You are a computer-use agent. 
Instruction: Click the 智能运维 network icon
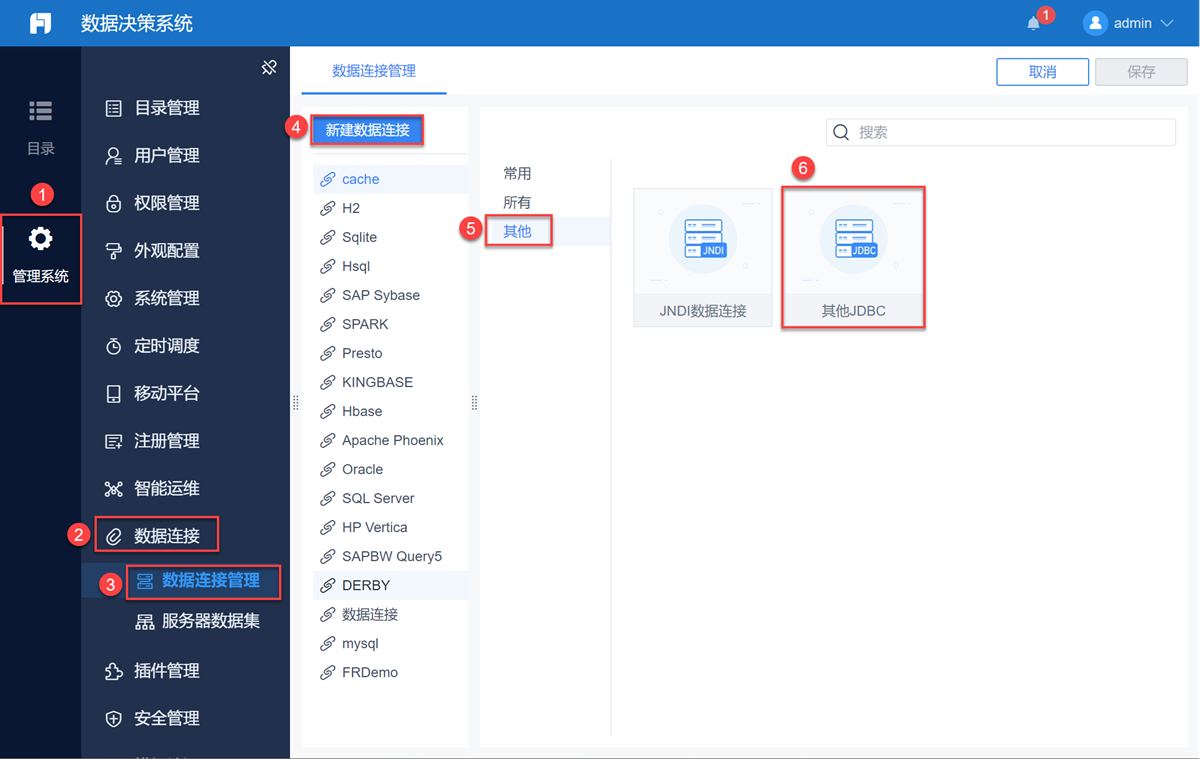[x=113, y=489]
